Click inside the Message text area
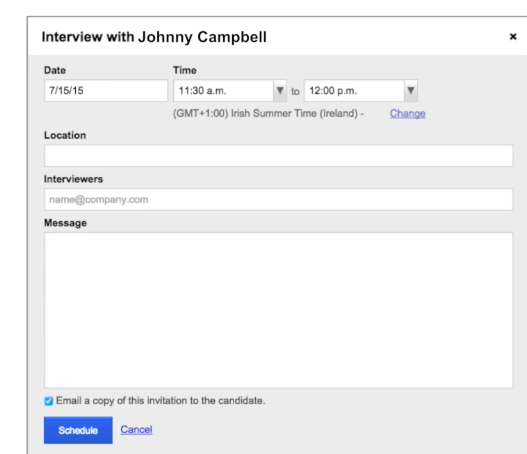The image size is (527, 454). 278,310
